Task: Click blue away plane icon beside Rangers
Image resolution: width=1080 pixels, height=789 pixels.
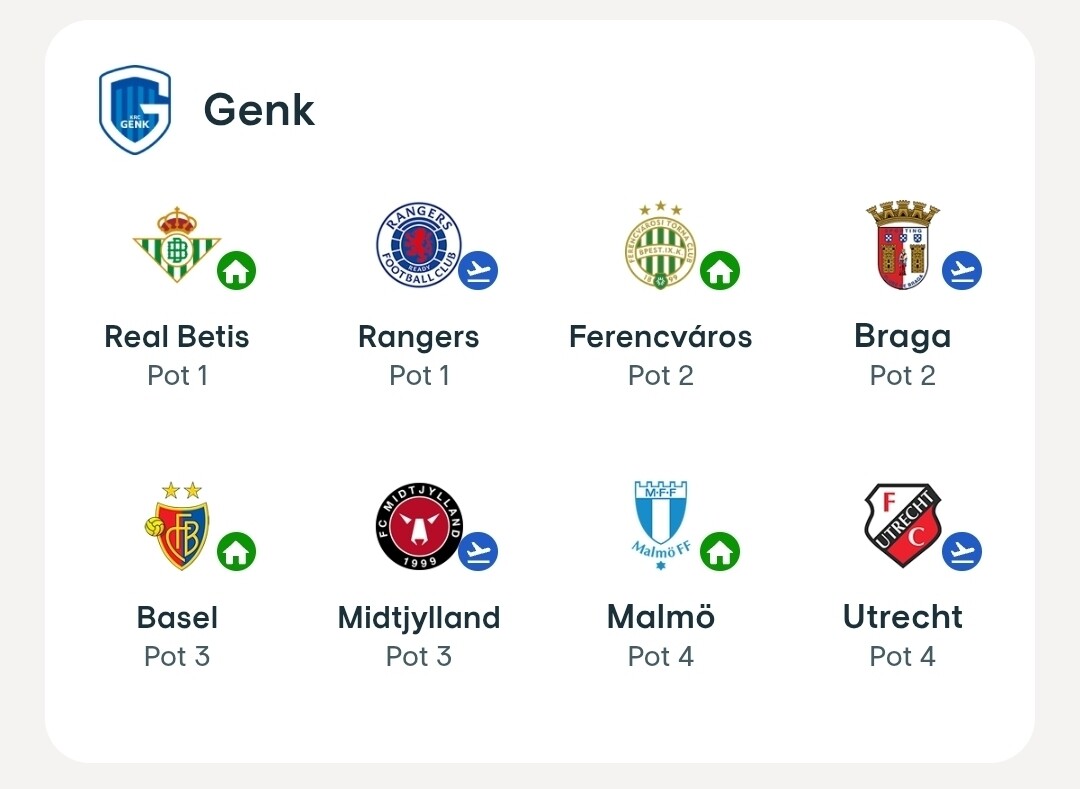Action: (x=478, y=271)
